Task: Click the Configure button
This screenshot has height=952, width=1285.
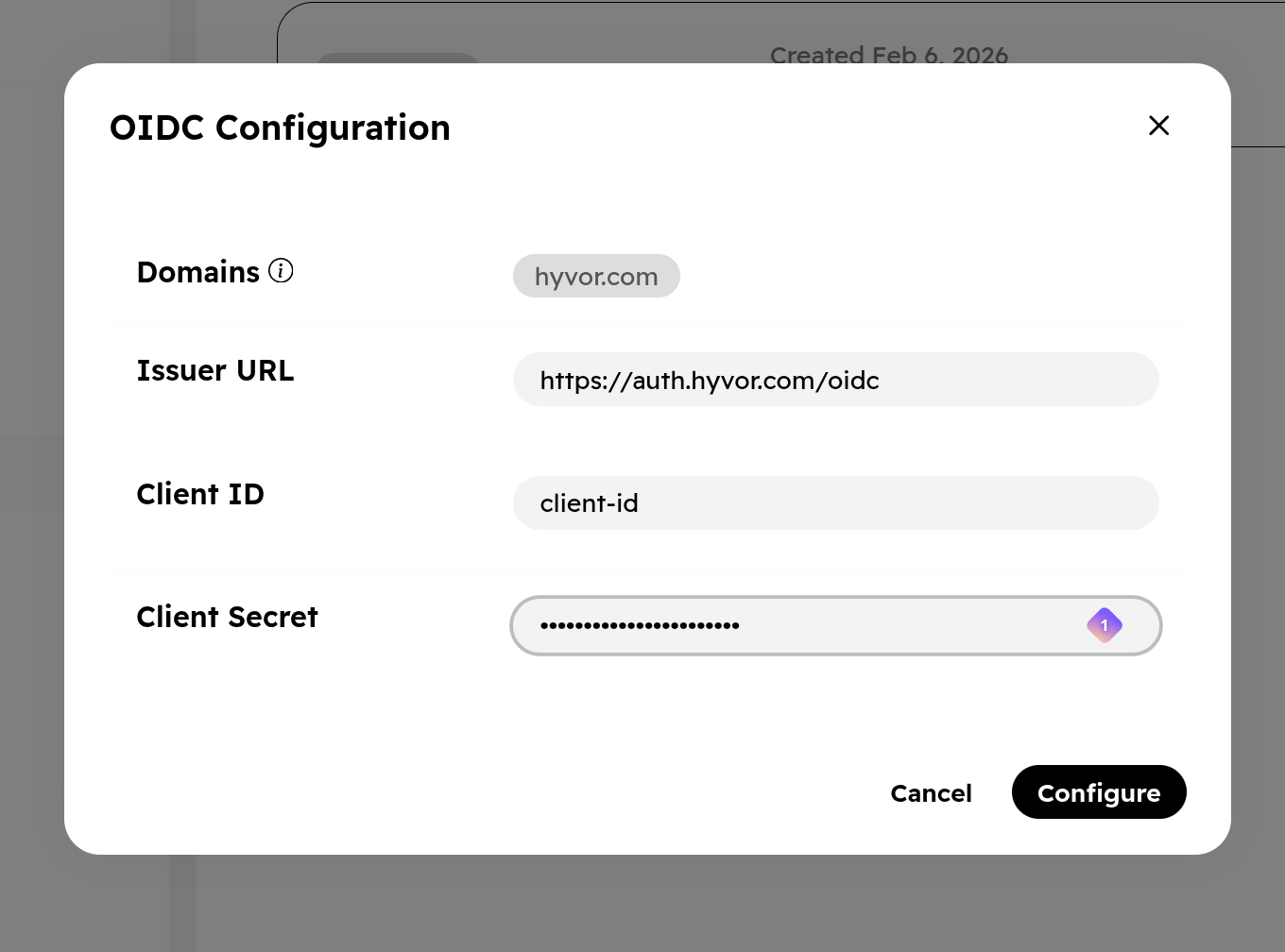Action: [x=1099, y=792]
